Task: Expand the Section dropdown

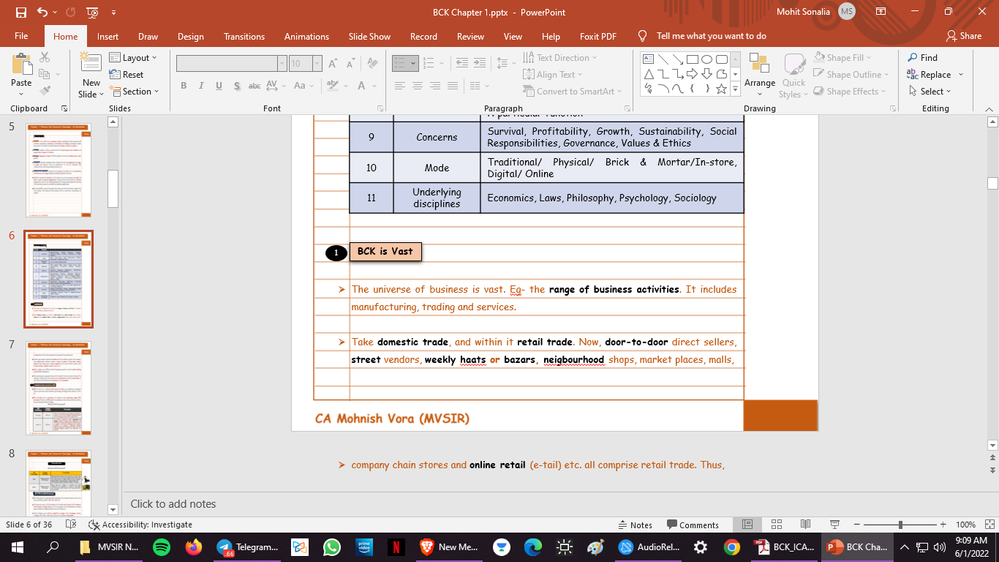Action: coord(134,91)
